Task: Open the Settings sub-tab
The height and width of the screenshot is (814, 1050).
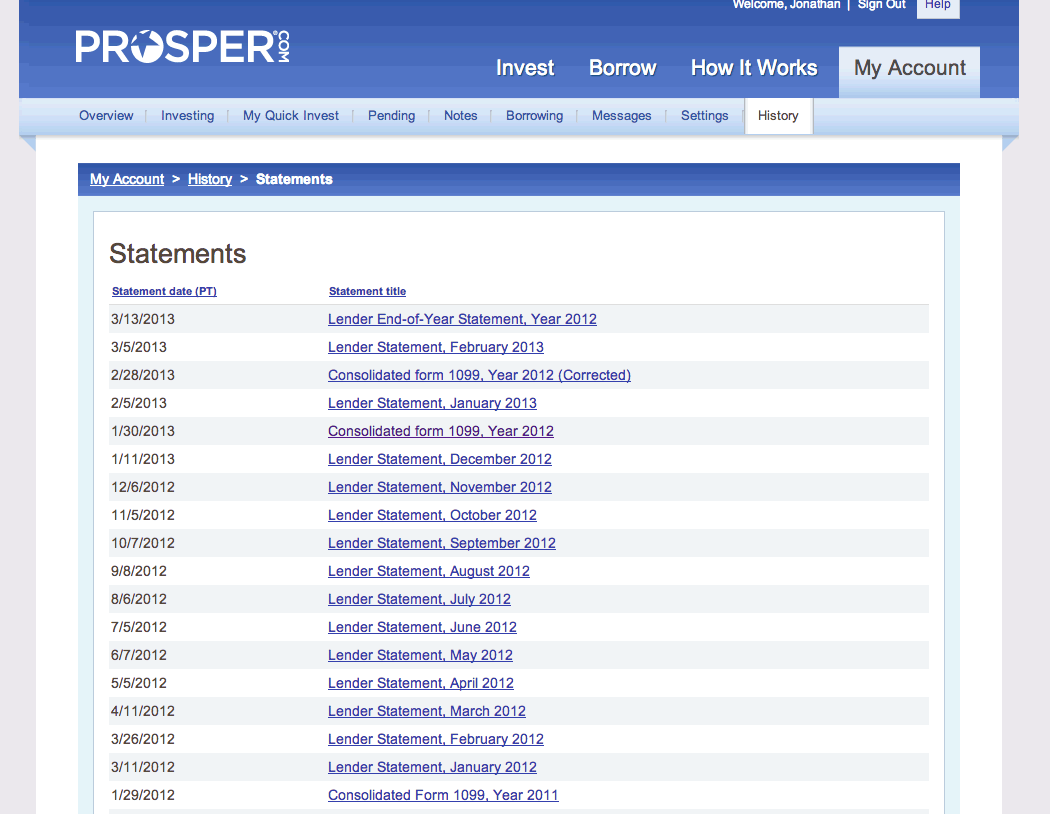Action: click(704, 116)
